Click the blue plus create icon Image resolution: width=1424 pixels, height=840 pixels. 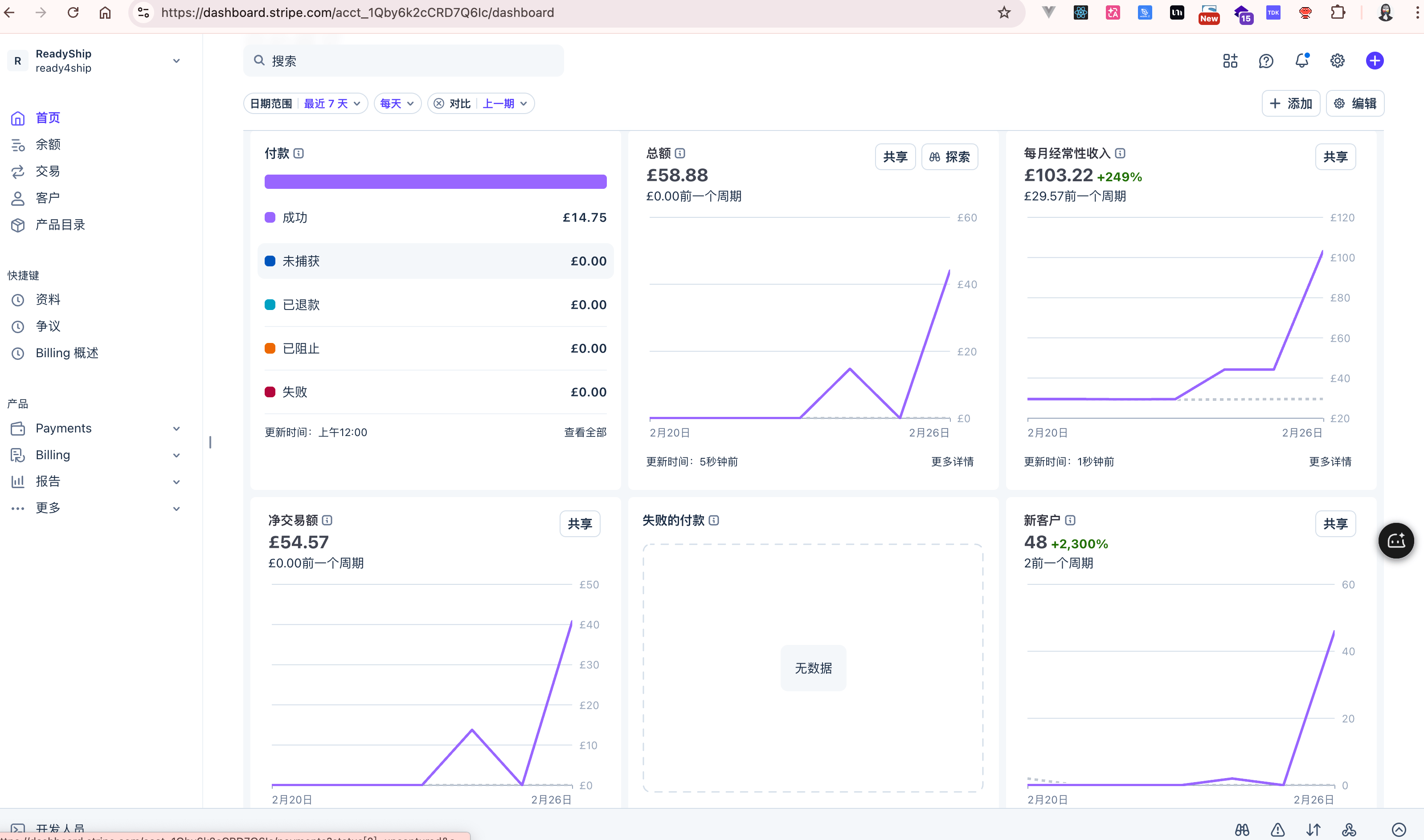pos(1375,61)
